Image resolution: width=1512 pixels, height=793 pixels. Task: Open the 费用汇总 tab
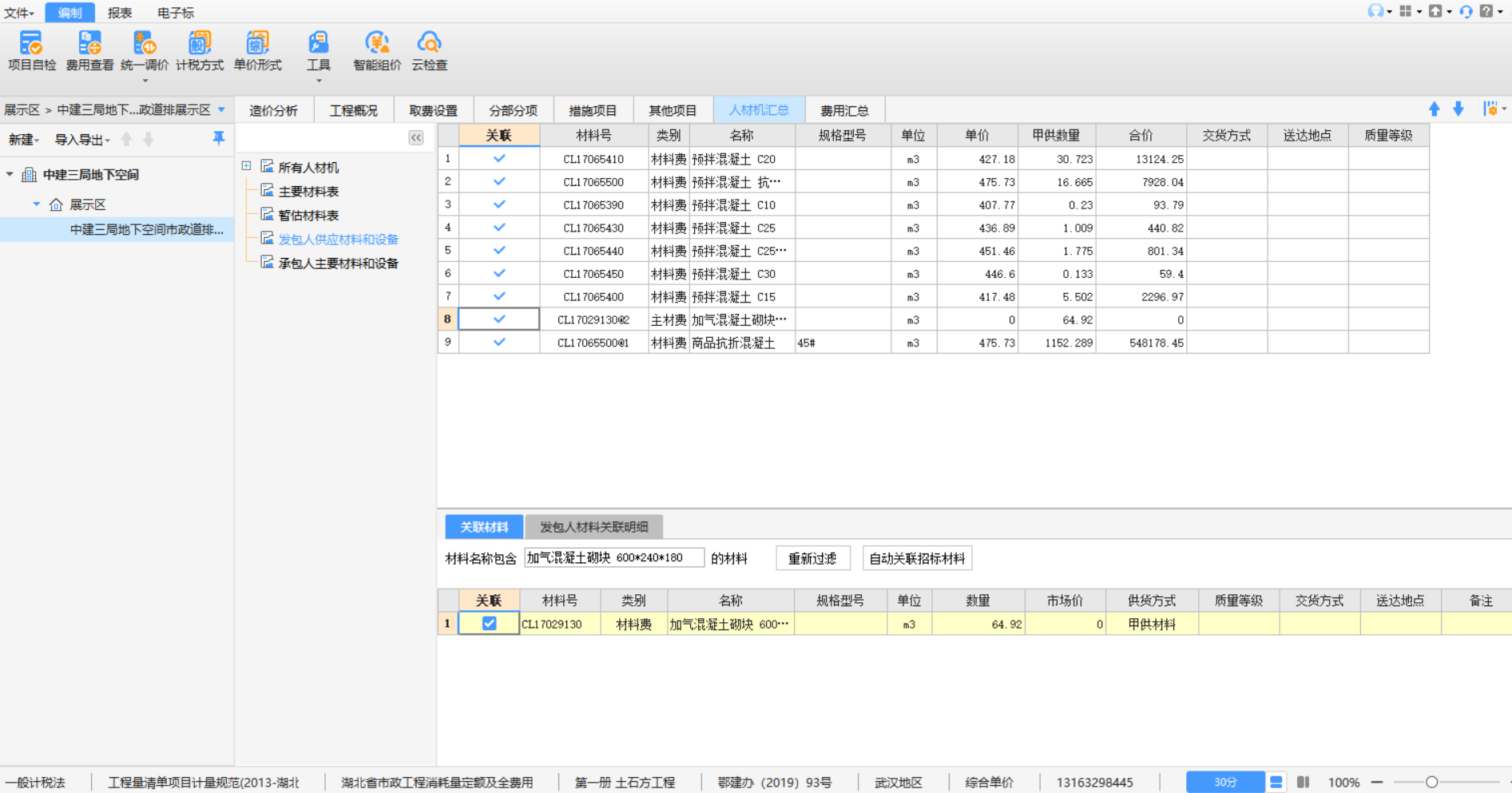coord(844,110)
